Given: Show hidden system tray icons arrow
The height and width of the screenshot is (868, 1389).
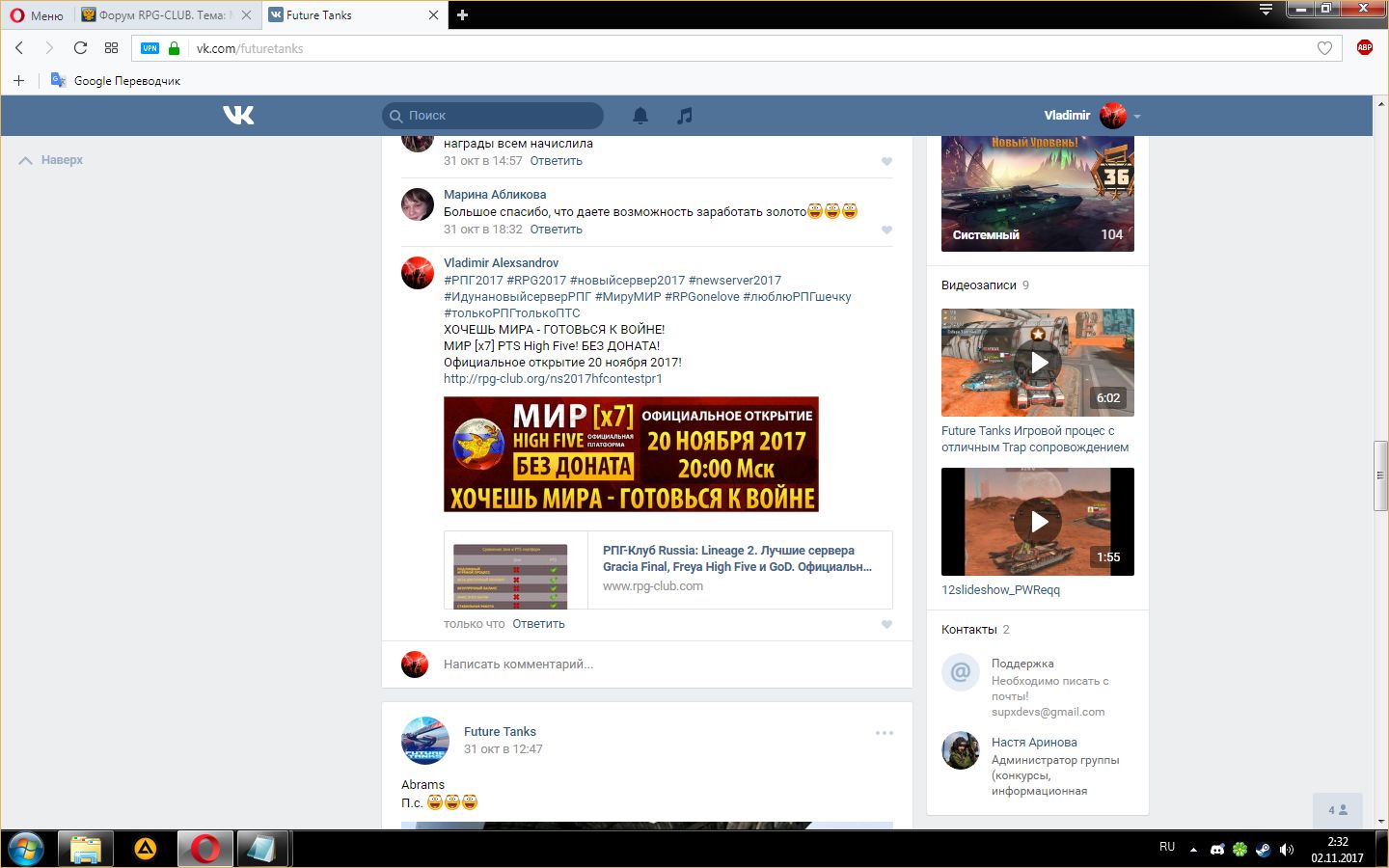Looking at the screenshot, I should tap(1193, 850).
